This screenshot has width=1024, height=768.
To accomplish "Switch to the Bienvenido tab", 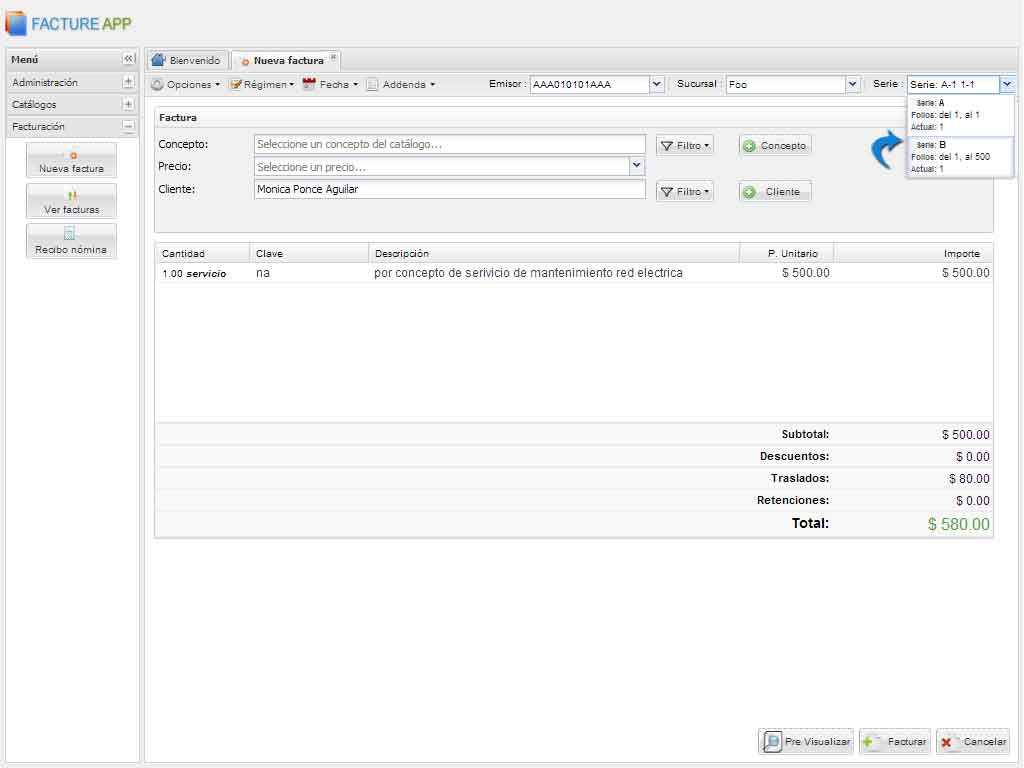I will click(187, 61).
